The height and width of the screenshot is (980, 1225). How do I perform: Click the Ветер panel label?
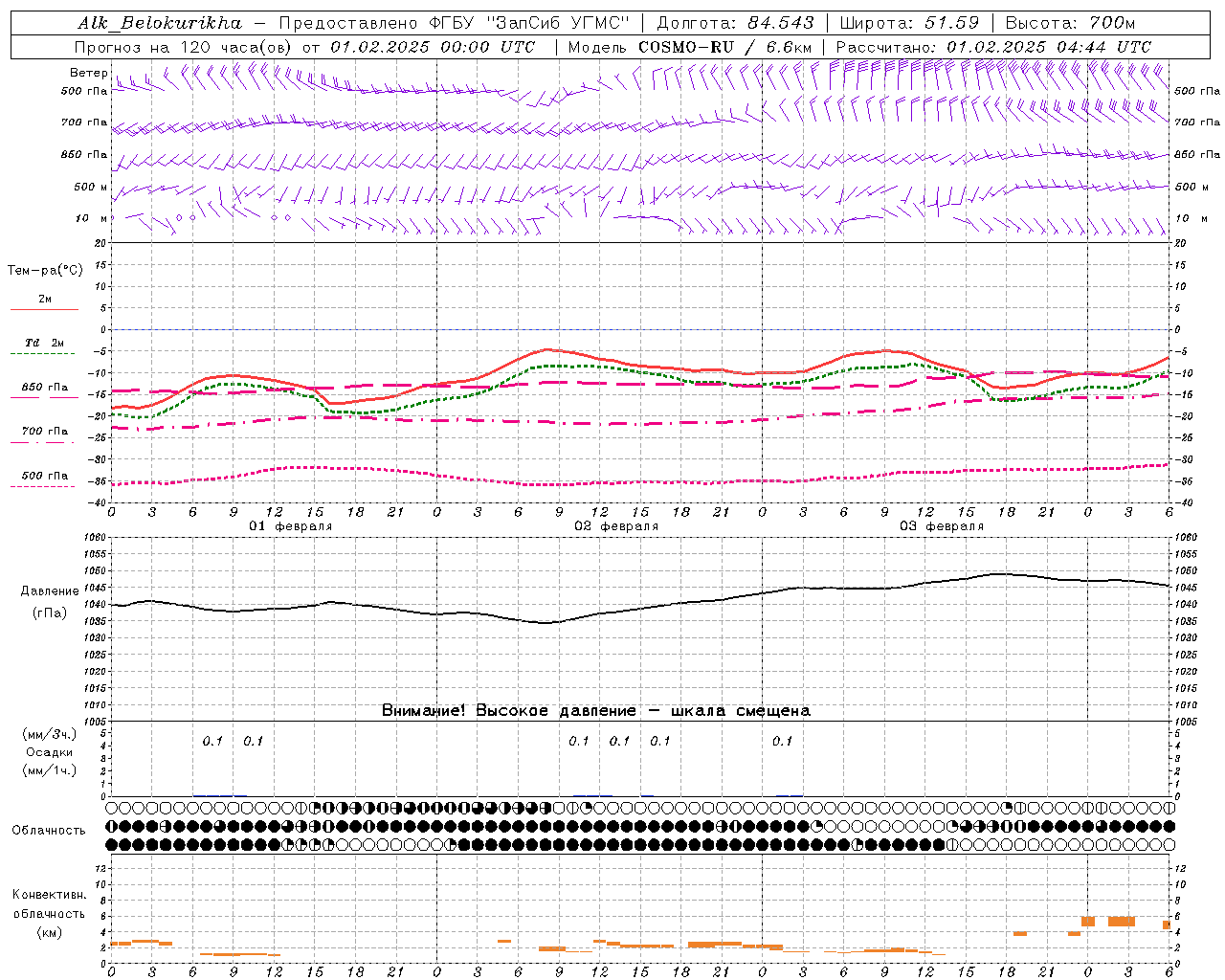click(88, 73)
